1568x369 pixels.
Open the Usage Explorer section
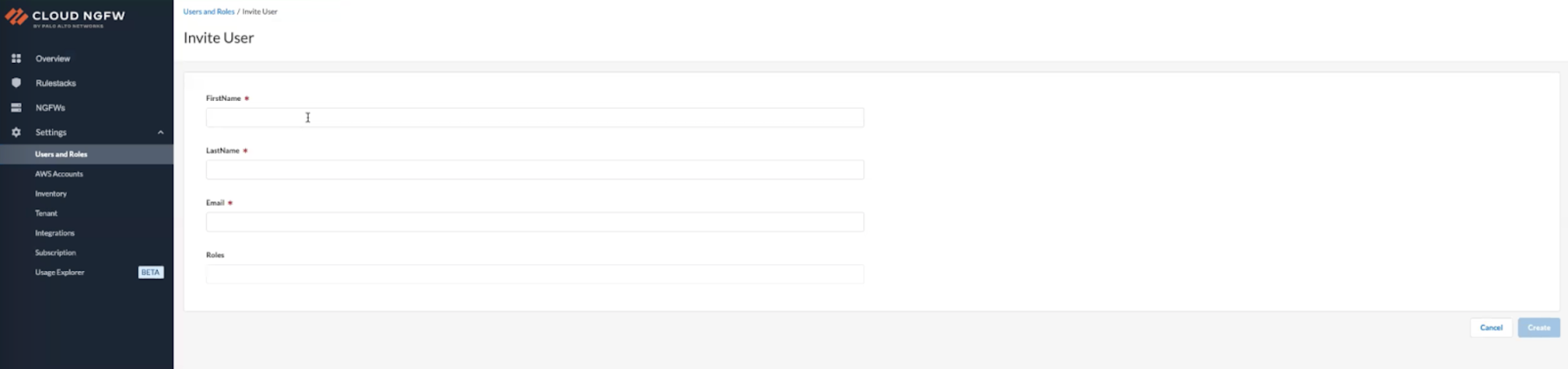[59, 272]
